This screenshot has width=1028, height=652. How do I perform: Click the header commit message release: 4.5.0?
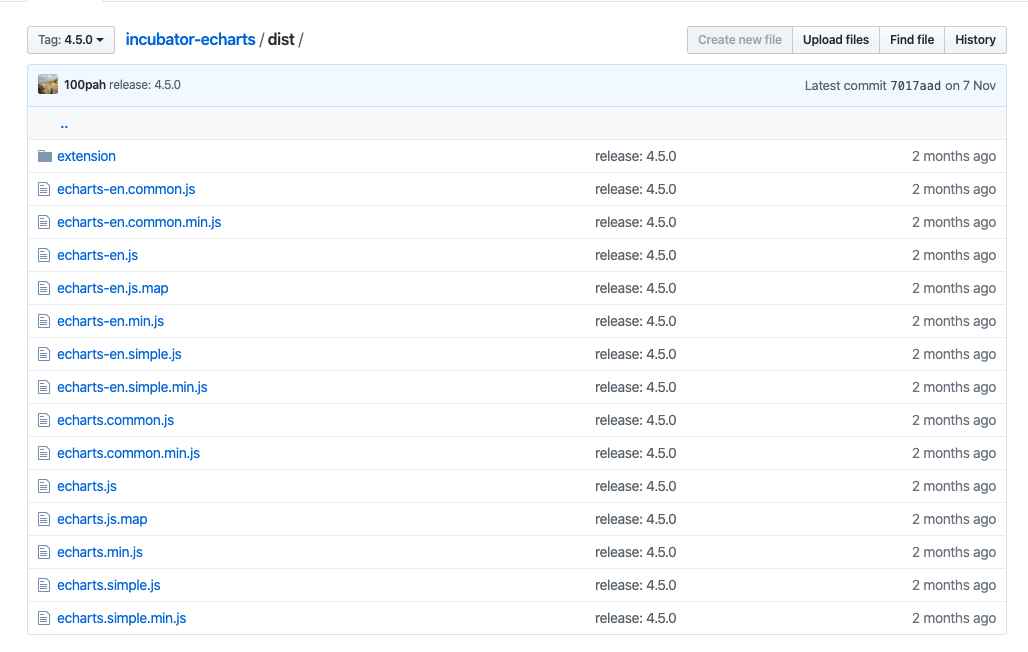[x=145, y=85]
